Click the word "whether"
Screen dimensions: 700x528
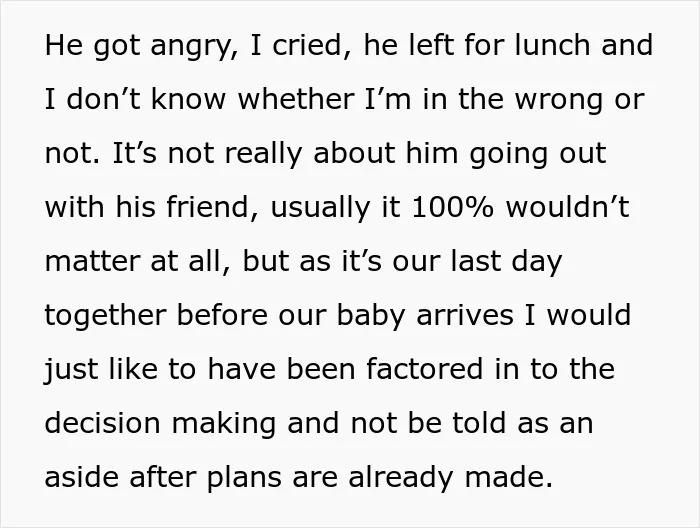[x=296, y=99]
